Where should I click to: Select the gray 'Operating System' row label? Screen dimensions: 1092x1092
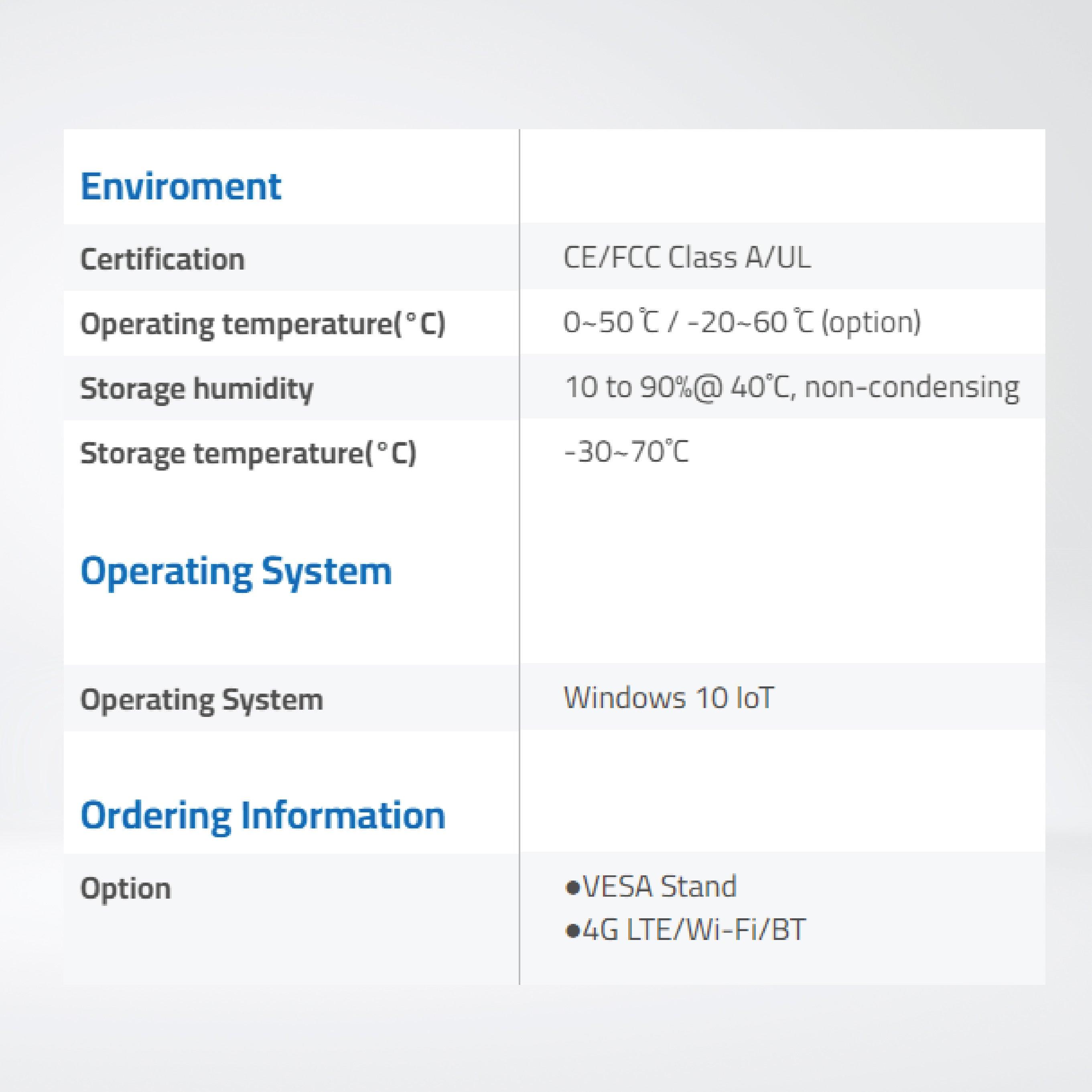201,700
